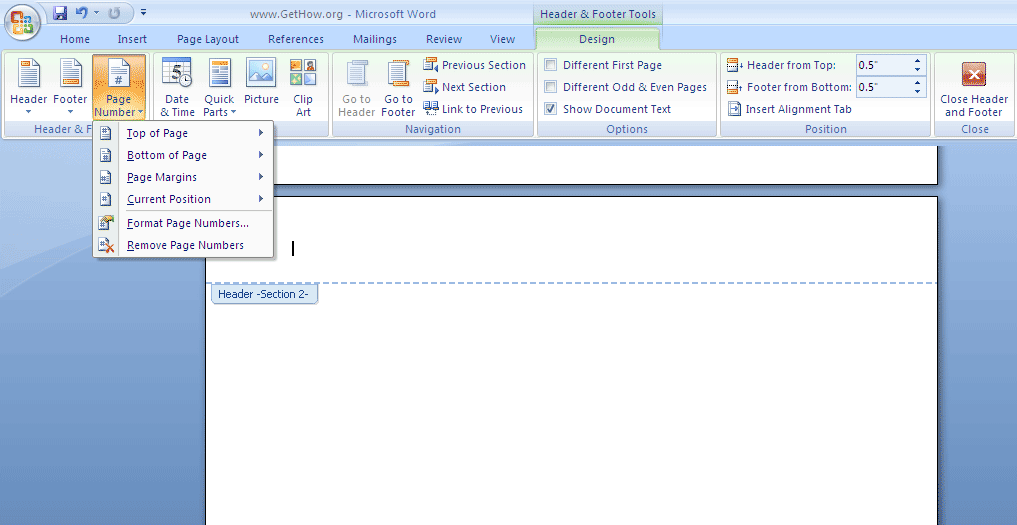Uncheck Show Document Text
The width and height of the screenshot is (1017, 525).
pyautogui.click(x=551, y=109)
